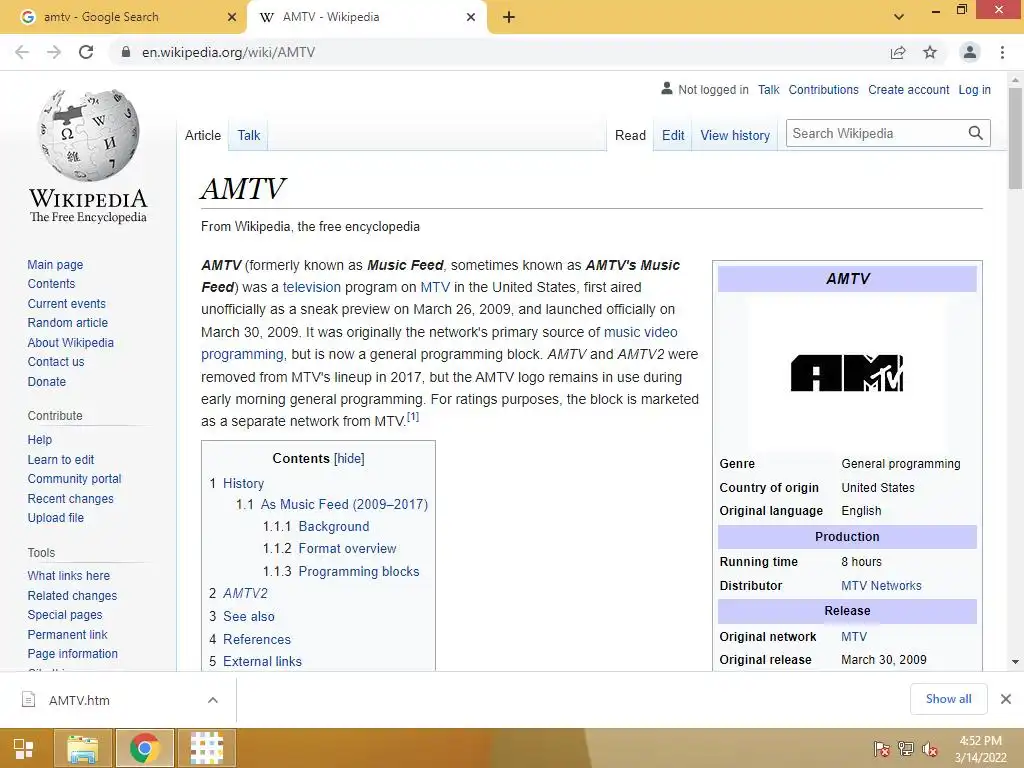Open the Contributions link
This screenshot has height=768, width=1024.
pos(824,89)
